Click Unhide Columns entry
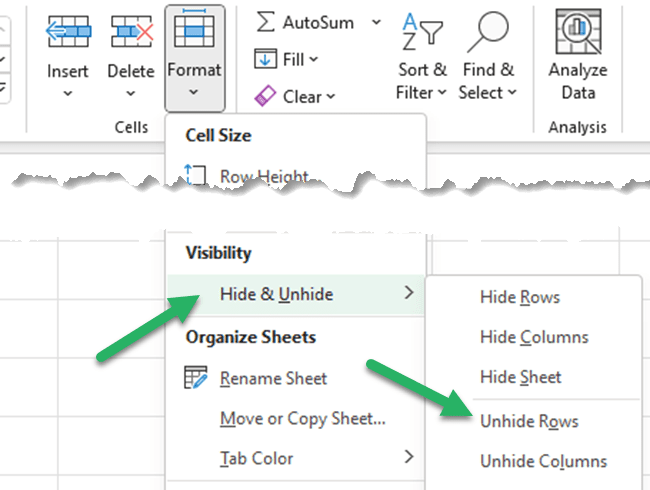The image size is (650, 490). (x=543, y=461)
